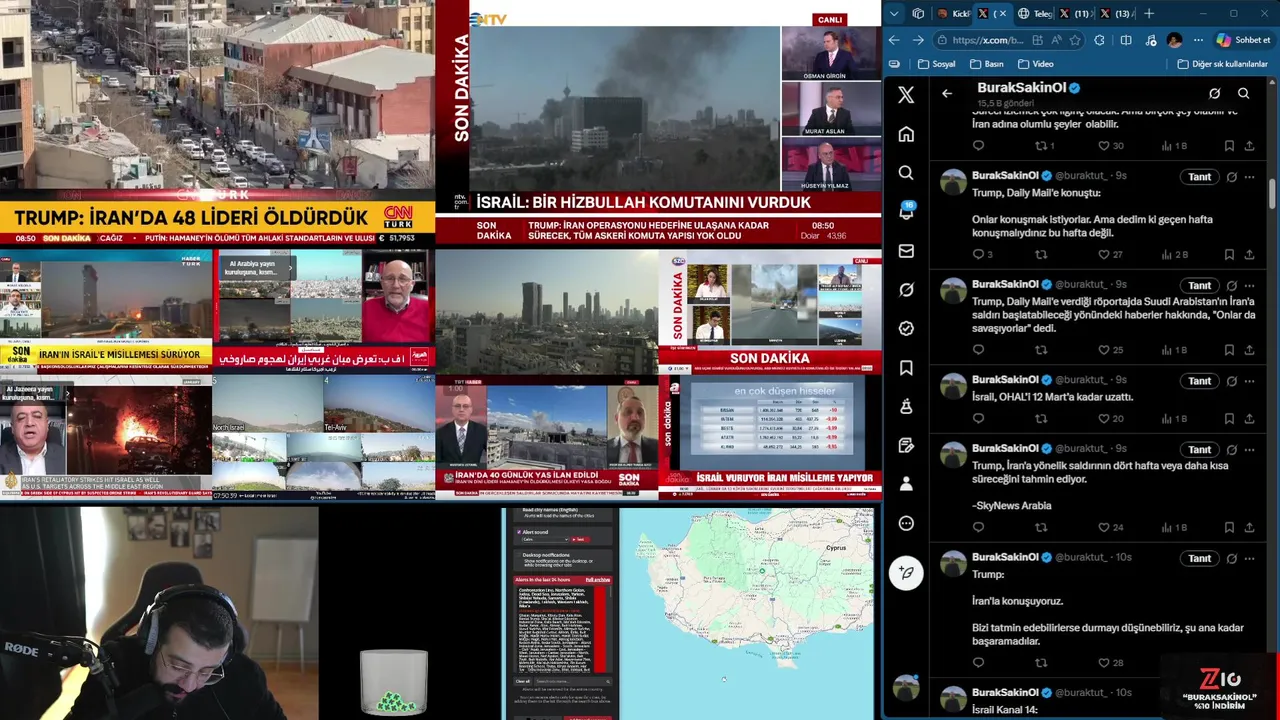
Task: Open Edge settings and more menu
Action: click(1198, 40)
